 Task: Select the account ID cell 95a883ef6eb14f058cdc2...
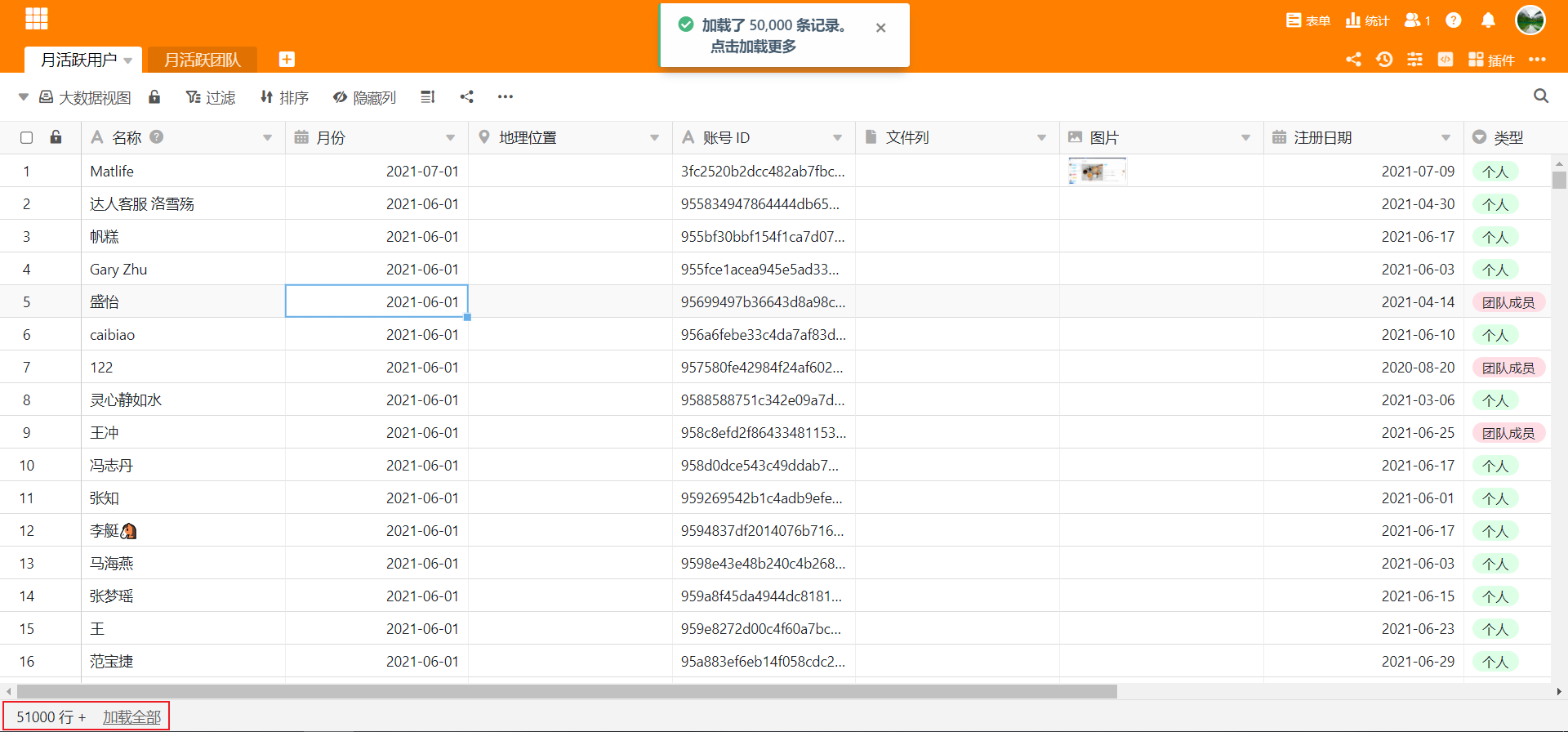[x=764, y=661]
